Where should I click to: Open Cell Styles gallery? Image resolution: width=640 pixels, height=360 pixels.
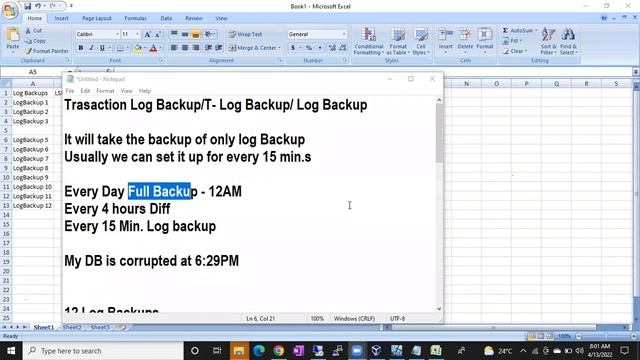point(421,41)
